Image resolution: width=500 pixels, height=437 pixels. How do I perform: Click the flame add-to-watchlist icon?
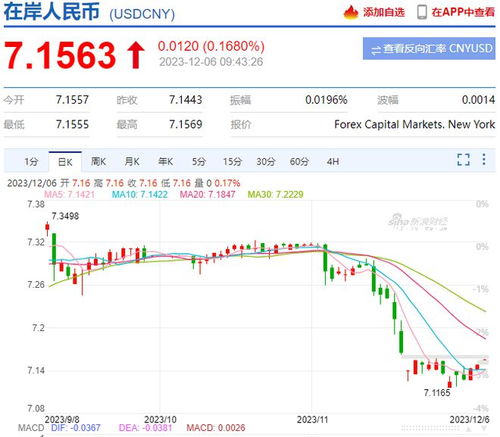click(351, 12)
